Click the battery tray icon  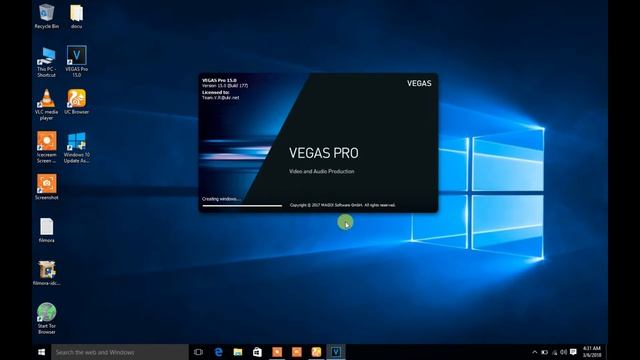pyautogui.click(x=544, y=352)
